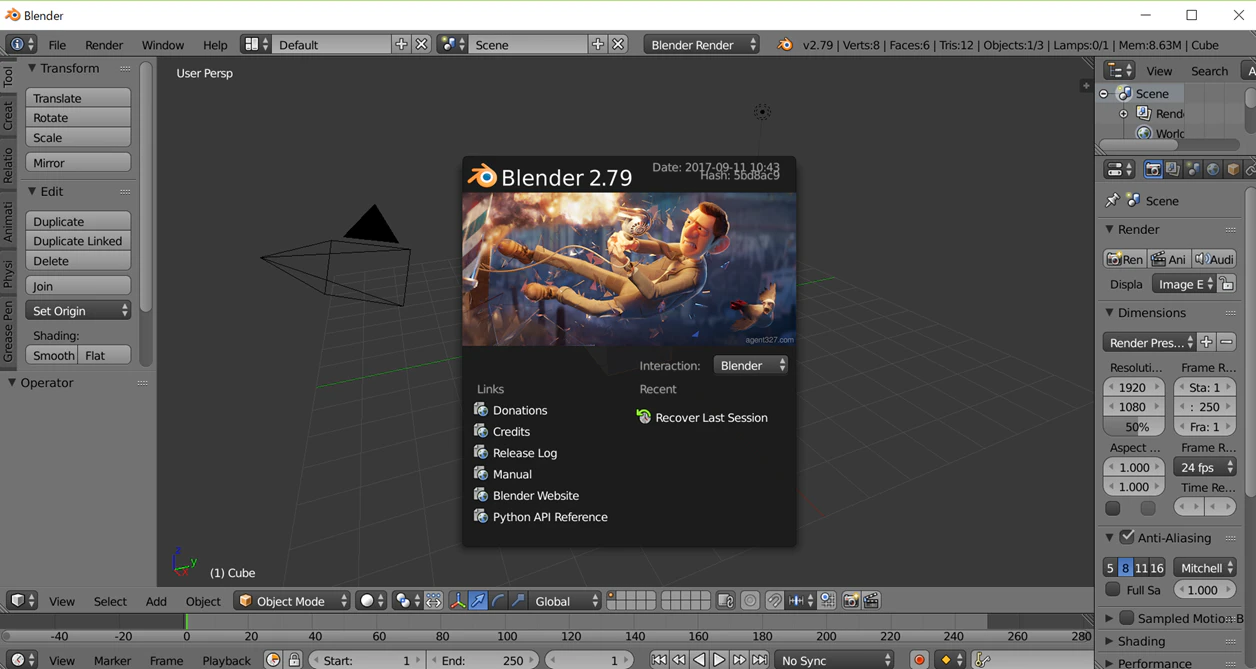Image resolution: width=1256 pixels, height=669 pixels.
Task: Open the World properties globe tab
Action: (x=1213, y=170)
